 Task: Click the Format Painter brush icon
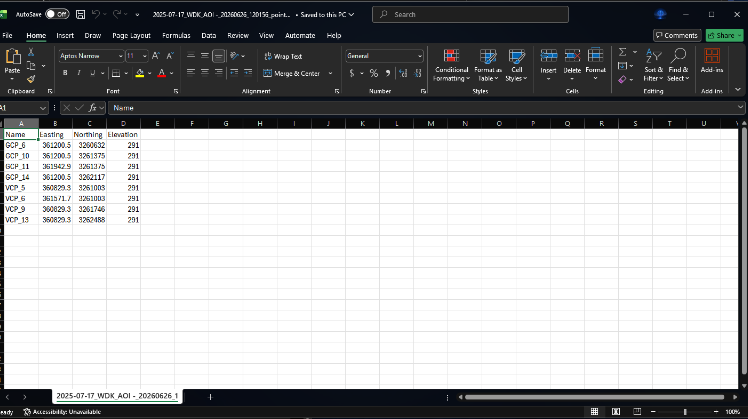pos(31,79)
